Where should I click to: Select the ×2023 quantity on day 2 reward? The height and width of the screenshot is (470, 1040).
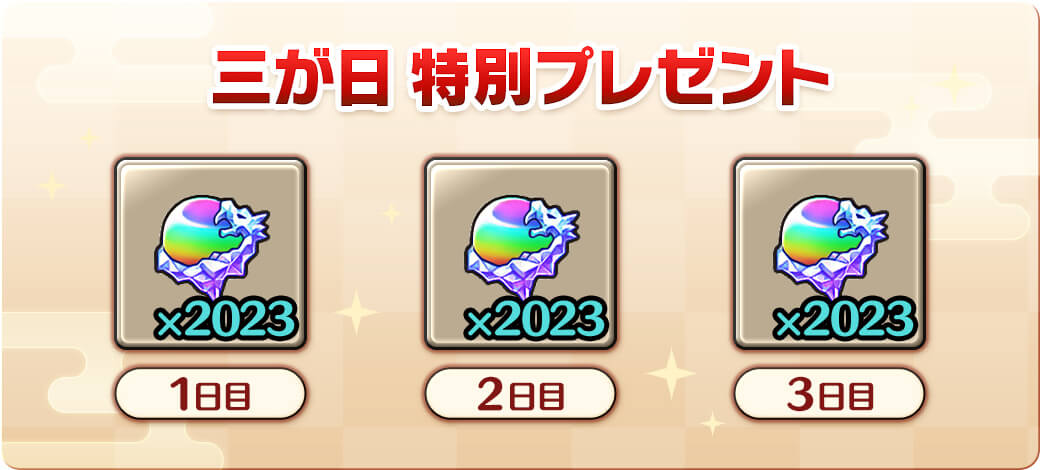click(x=535, y=321)
